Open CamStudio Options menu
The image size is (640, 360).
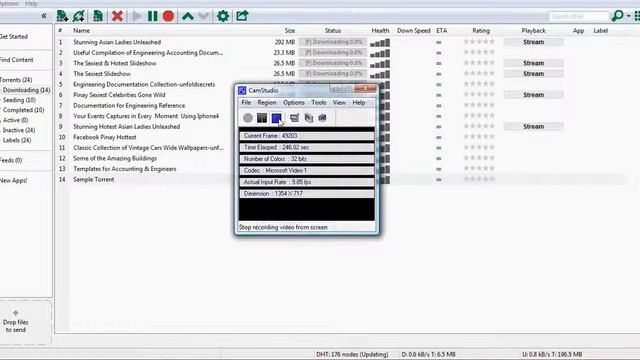coord(294,102)
